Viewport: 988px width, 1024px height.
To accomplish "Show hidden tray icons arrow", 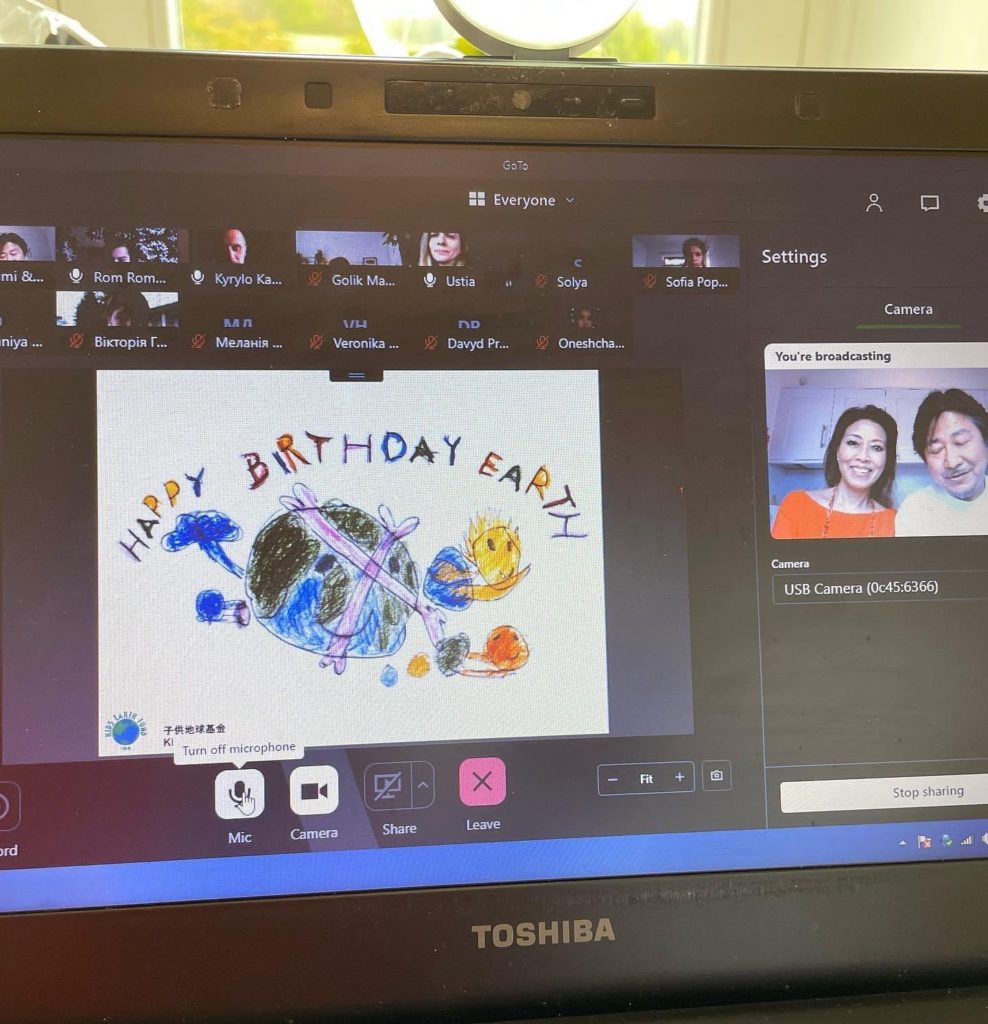I will [x=902, y=843].
